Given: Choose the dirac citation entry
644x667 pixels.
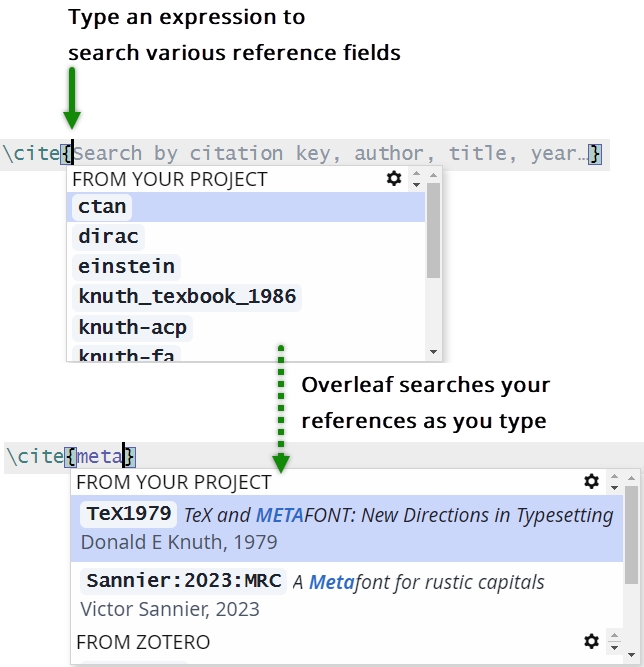Looking at the screenshot, I should [x=108, y=237].
